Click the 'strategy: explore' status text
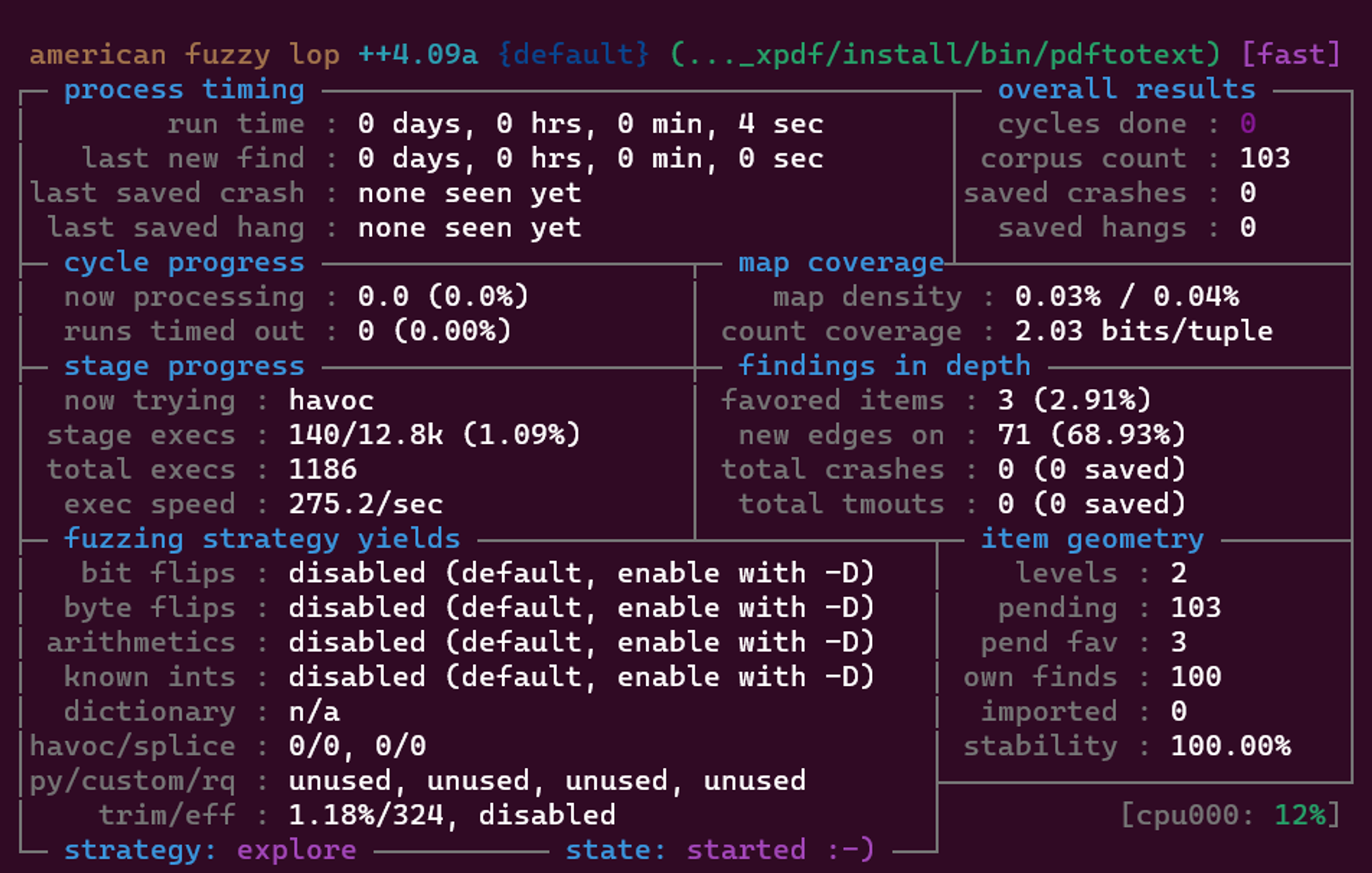Image resolution: width=1372 pixels, height=873 pixels. [211, 850]
